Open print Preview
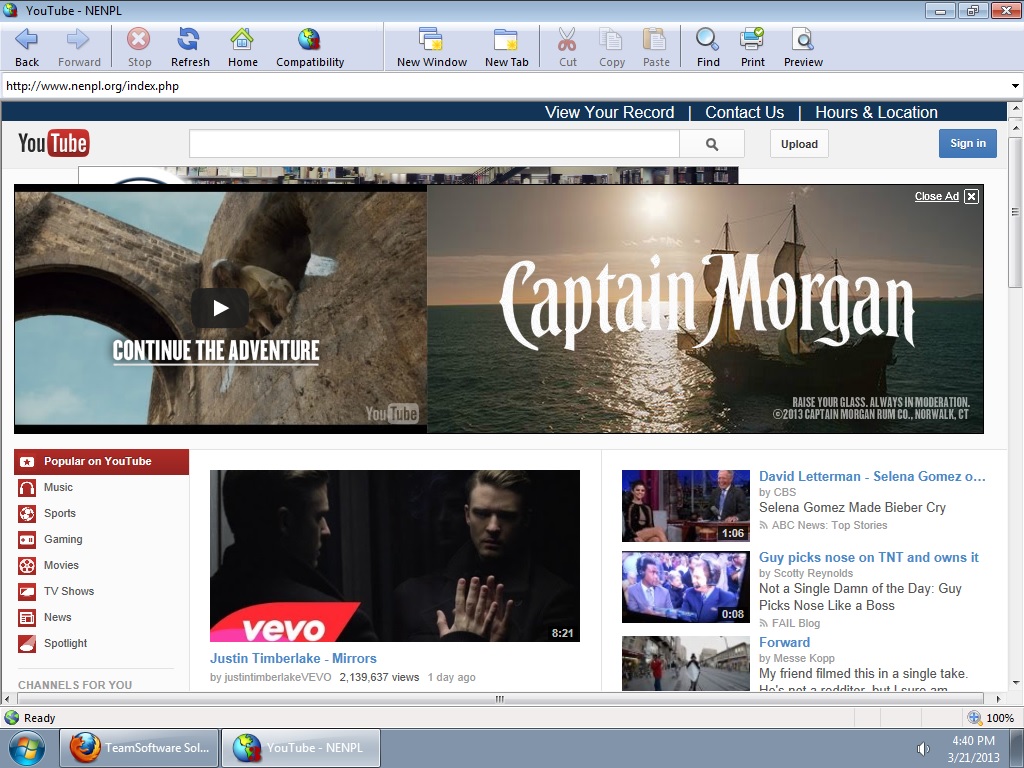Viewport: 1024px width, 768px height. tap(803, 48)
